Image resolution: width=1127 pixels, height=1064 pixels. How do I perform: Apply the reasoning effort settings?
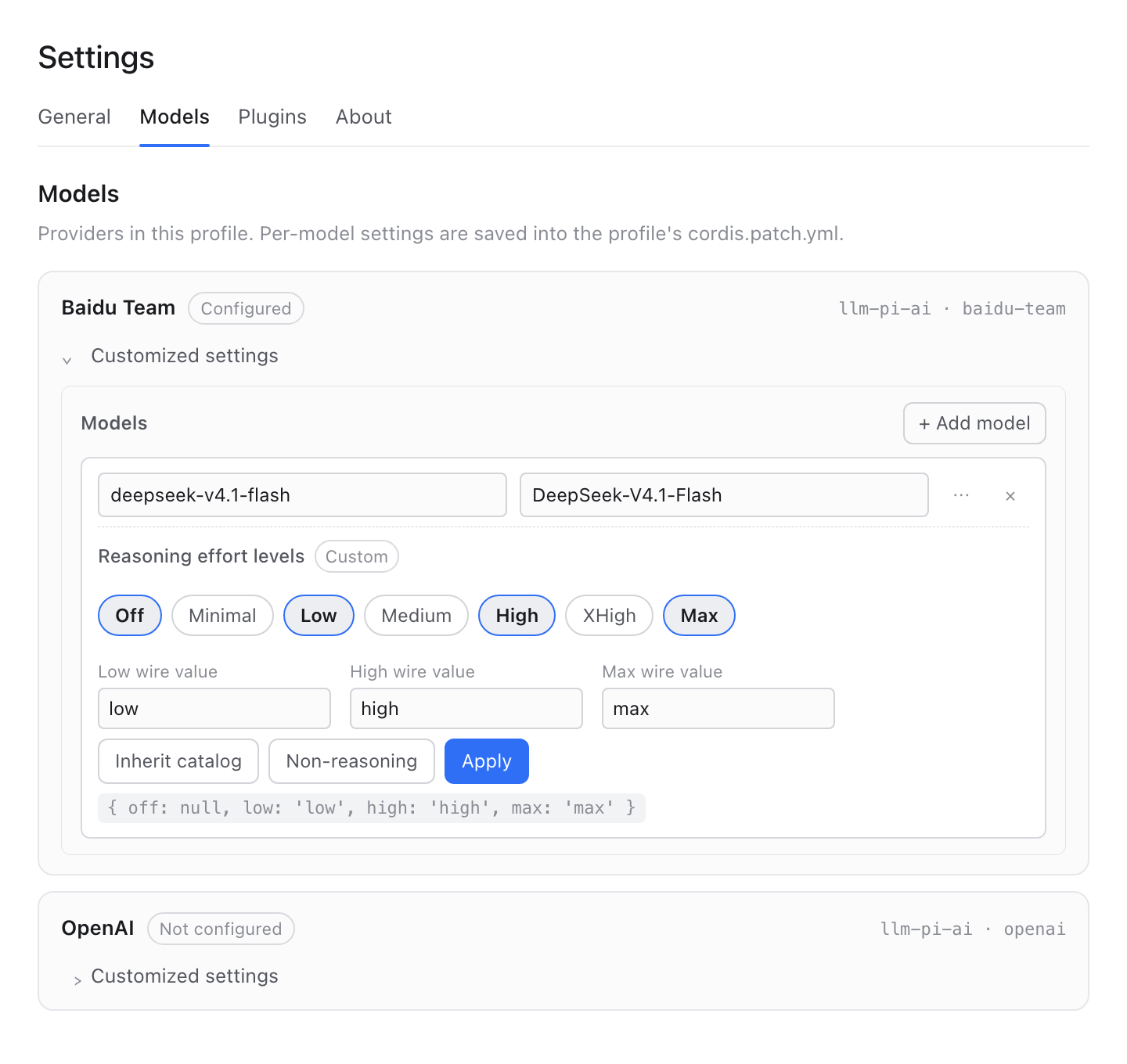[x=487, y=761]
